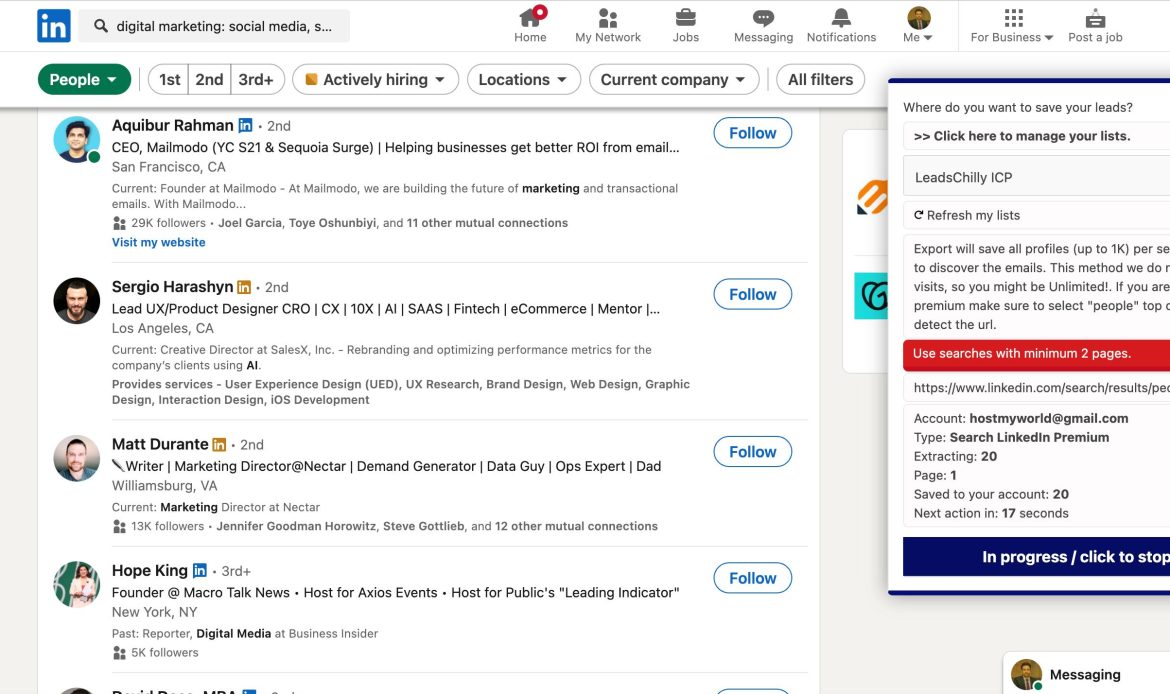Screen dimensions: 1170x694
Task: Open the Me profile menu
Action: 918,26
